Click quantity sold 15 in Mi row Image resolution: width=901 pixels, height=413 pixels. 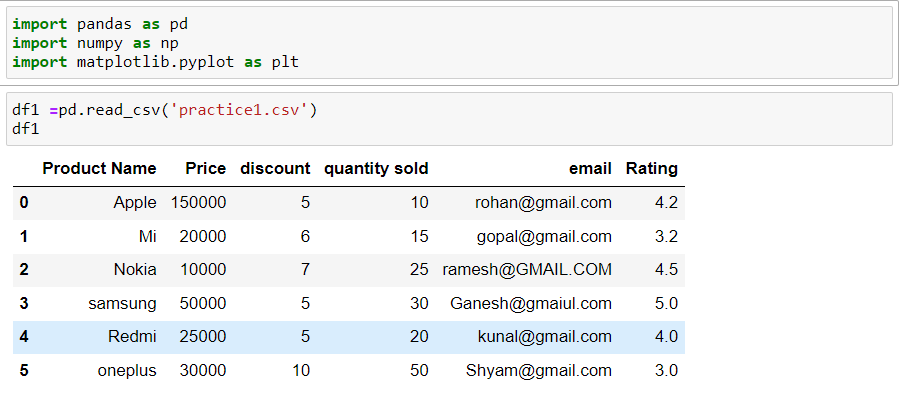tap(419, 236)
